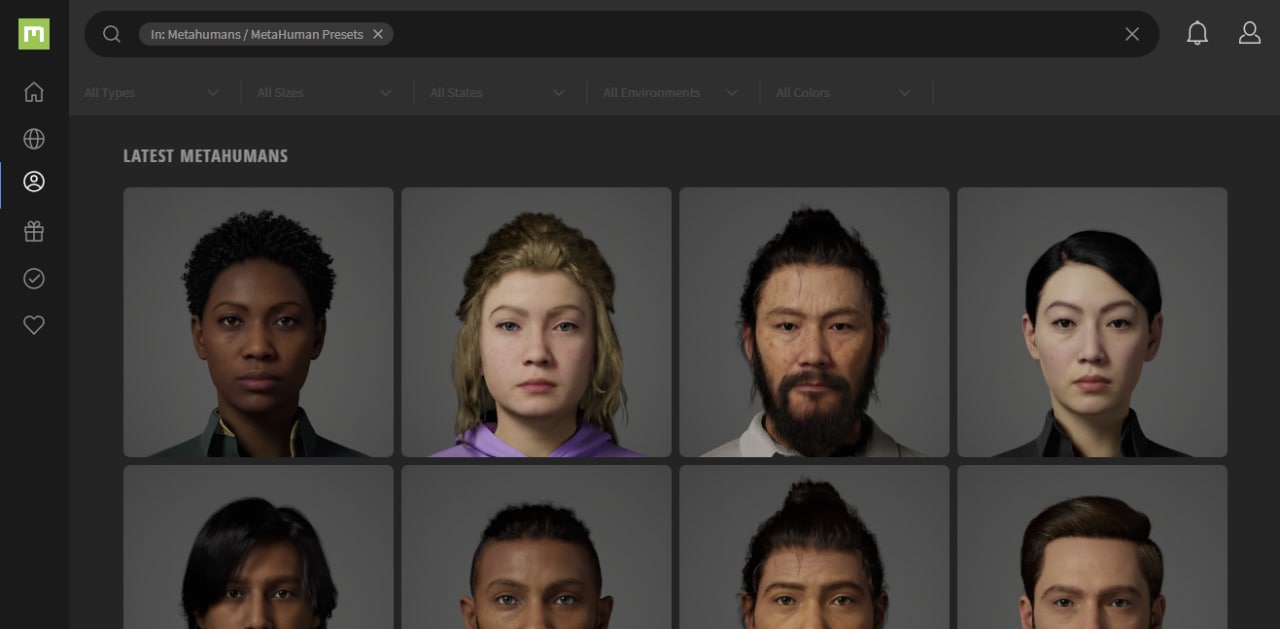
Task: Click the magnifying glass search icon
Action: 112,34
